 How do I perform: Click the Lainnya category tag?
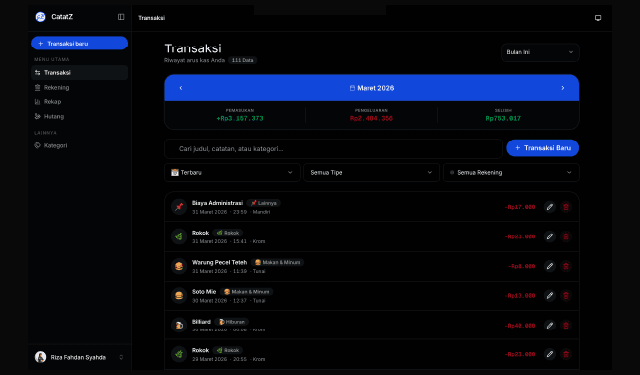(x=264, y=203)
